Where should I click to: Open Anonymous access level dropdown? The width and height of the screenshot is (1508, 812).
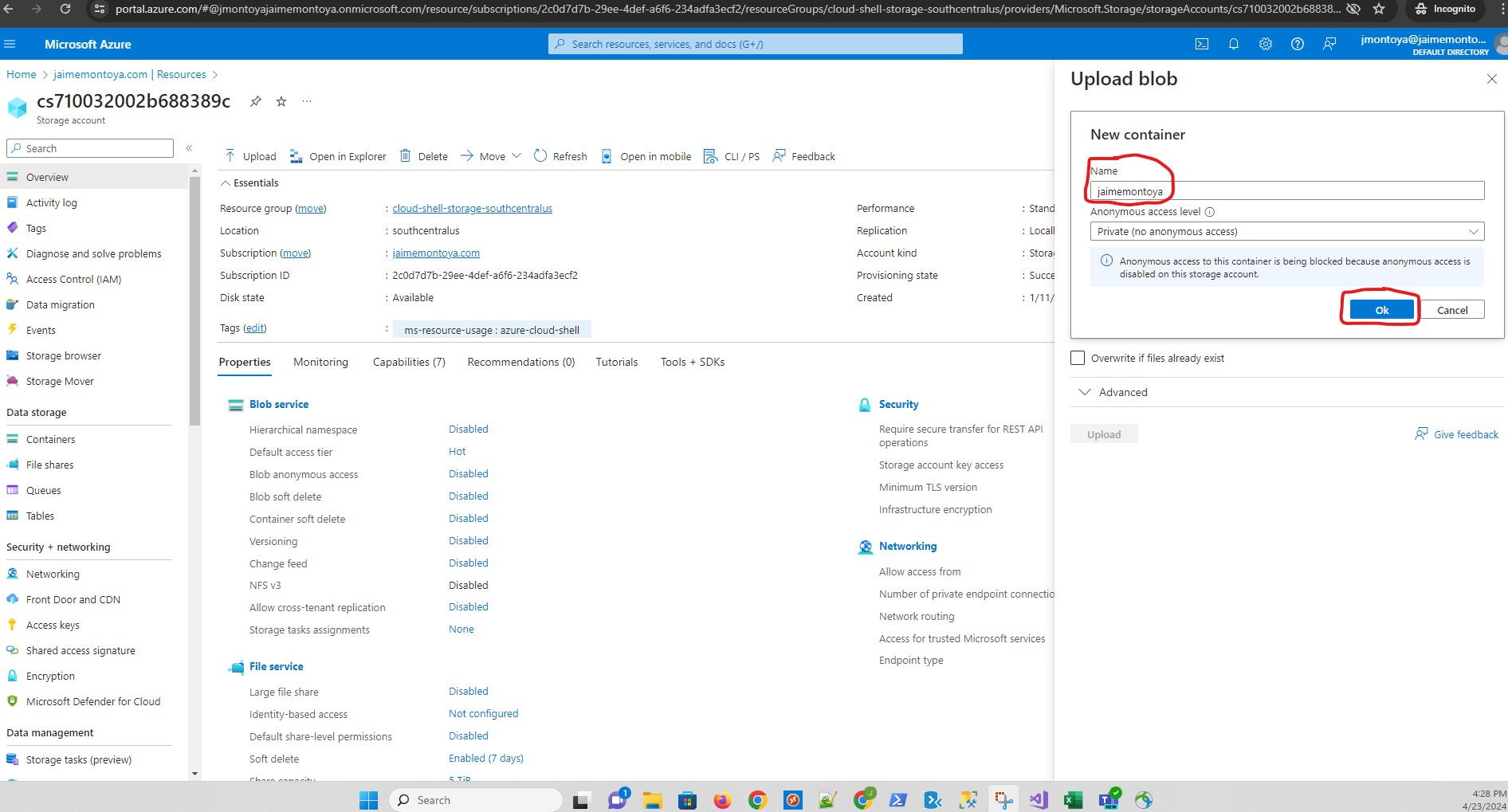(1287, 231)
